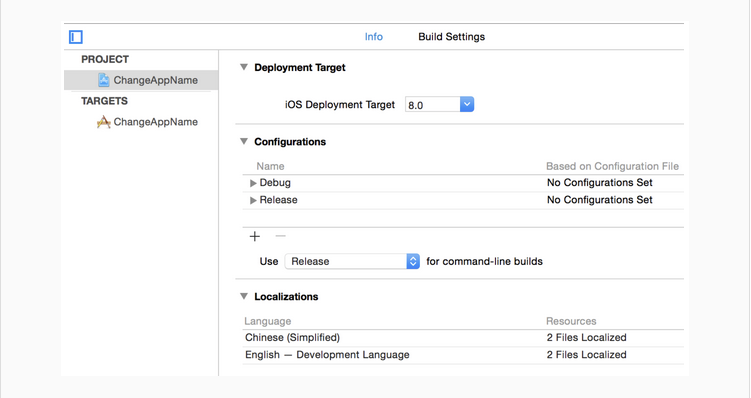Click the minus remove configuration button
Image resolution: width=751 pixels, height=398 pixels.
pyautogui.click(x=281, y=236)
